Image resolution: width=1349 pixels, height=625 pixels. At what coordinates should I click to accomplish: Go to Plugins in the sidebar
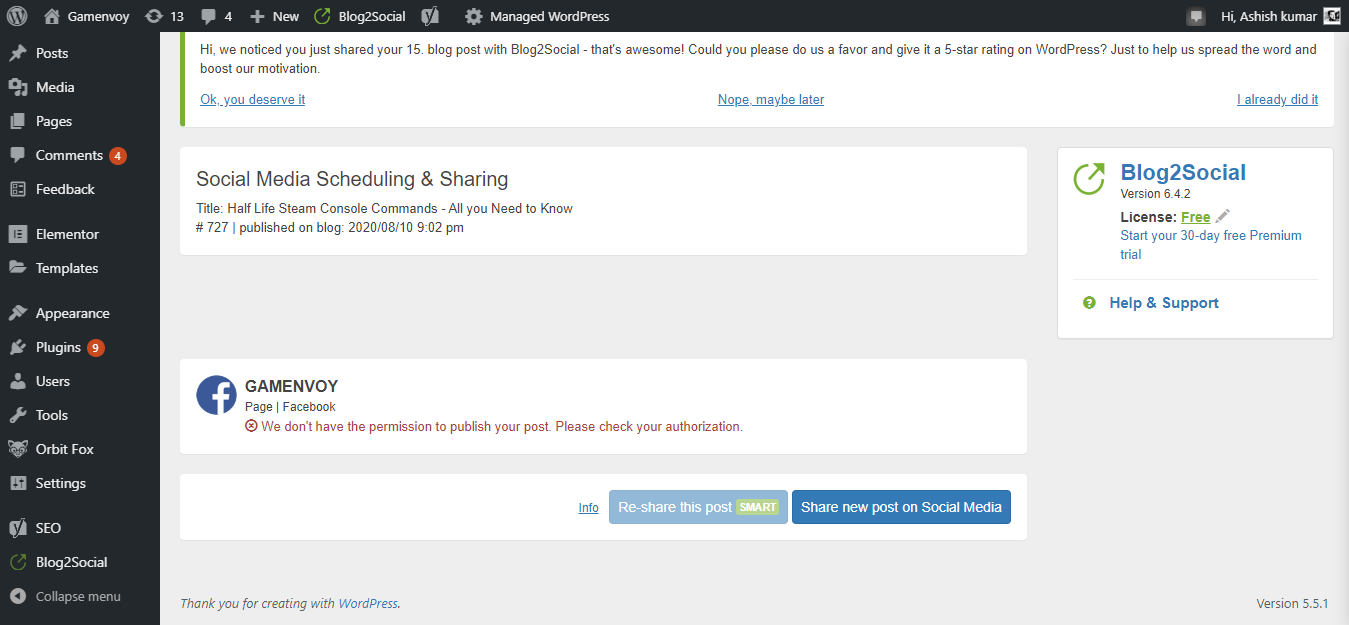pyautogui.click(x=58, y=347)
